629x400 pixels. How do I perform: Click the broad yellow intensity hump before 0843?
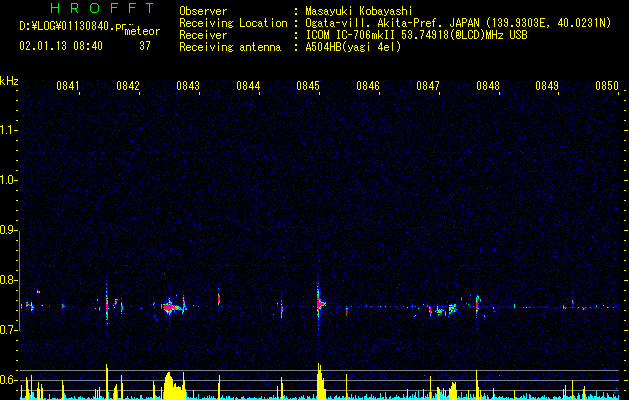173,384
